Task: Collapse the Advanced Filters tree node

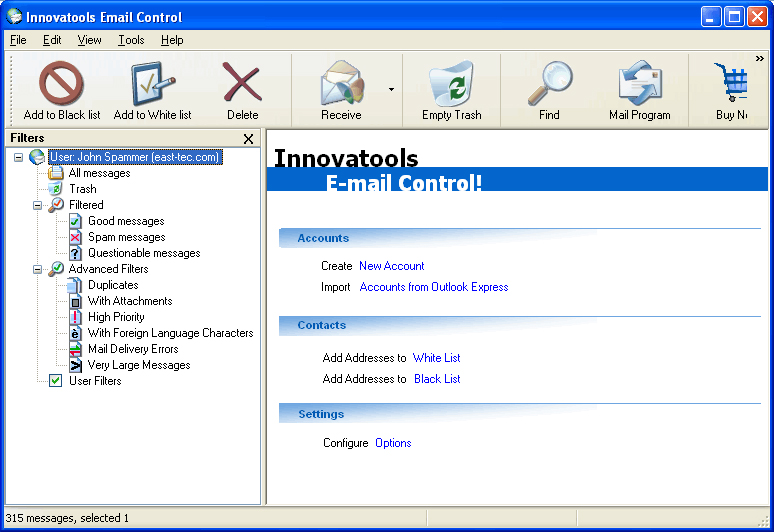Action: (38, 269)
